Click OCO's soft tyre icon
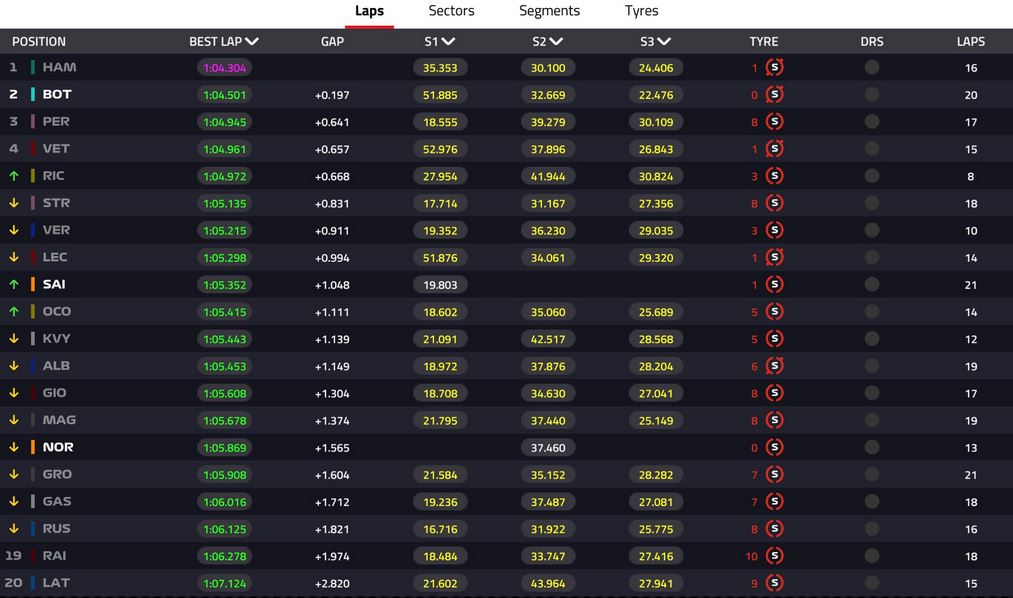This screenshot has width=1013, height=598. [774, 311]
